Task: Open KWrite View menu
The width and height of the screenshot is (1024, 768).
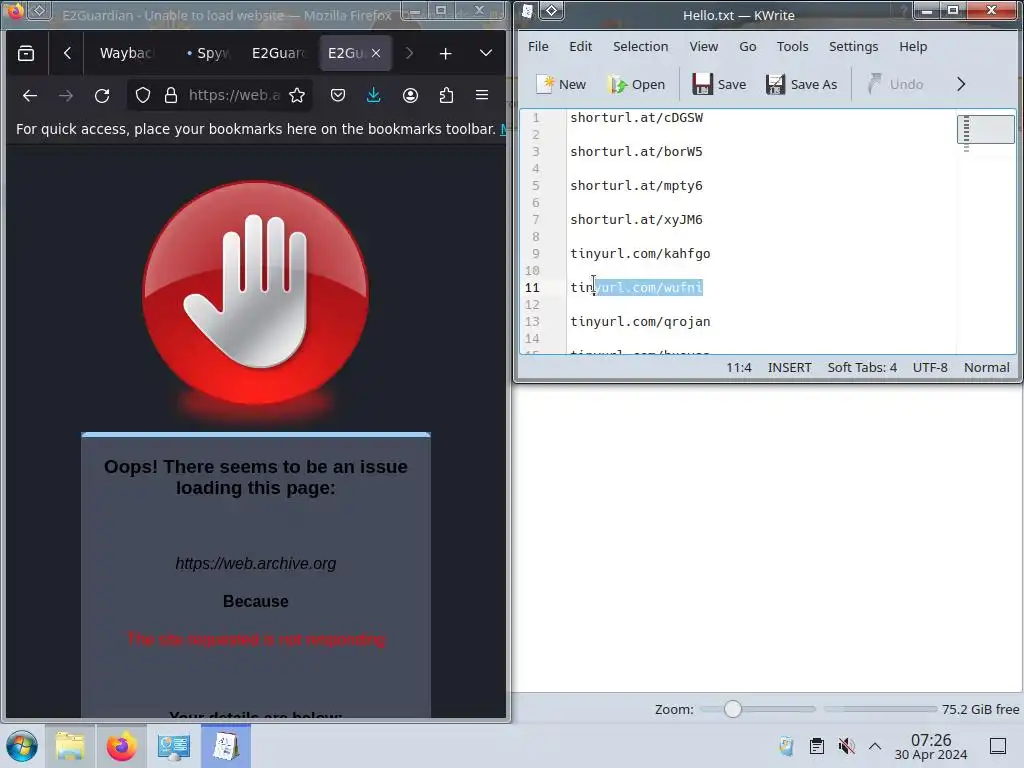Action: click(703, 46)
